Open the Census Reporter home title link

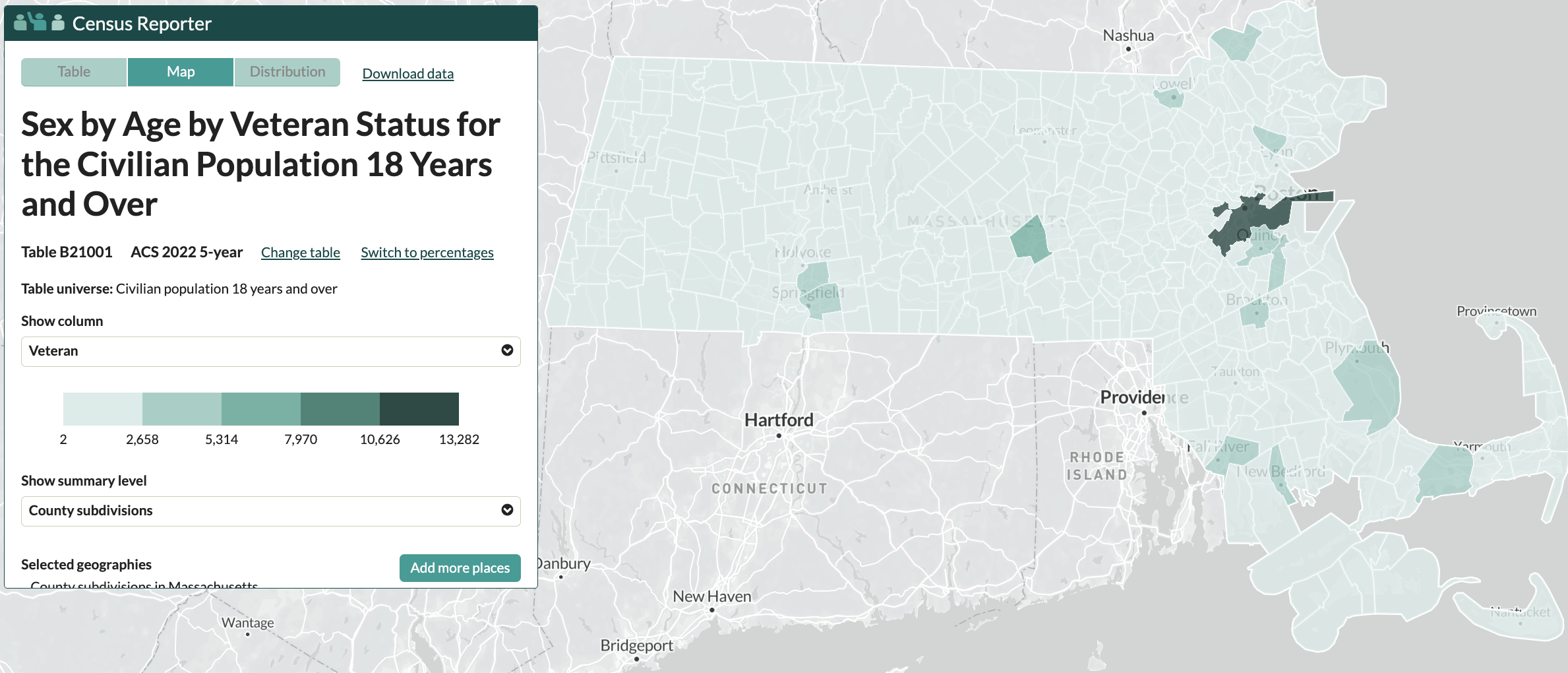point(142,24)
